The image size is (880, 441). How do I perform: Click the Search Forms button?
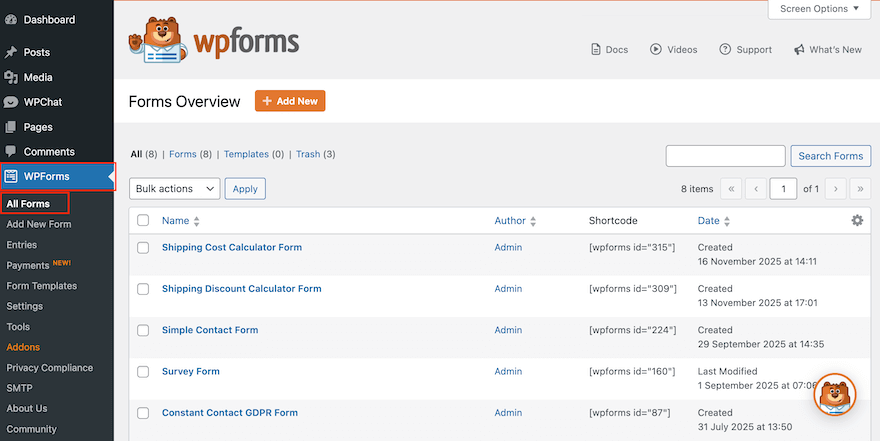tap(831, 156)
